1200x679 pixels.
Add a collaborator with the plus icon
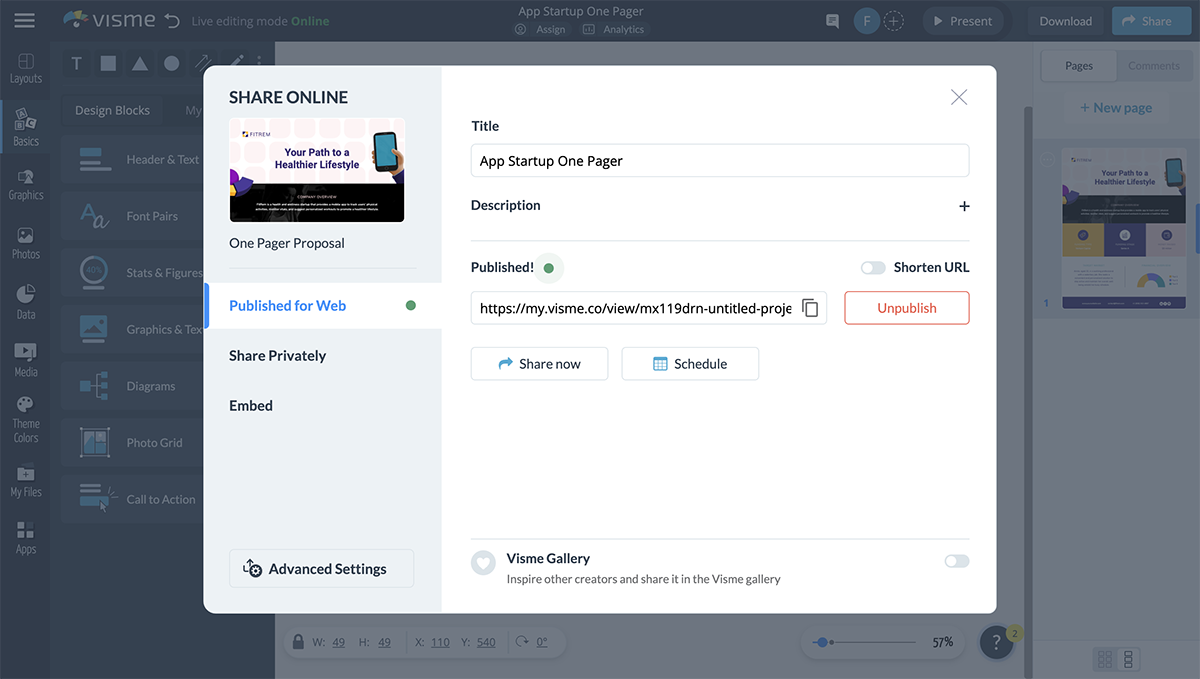[894, 21]
